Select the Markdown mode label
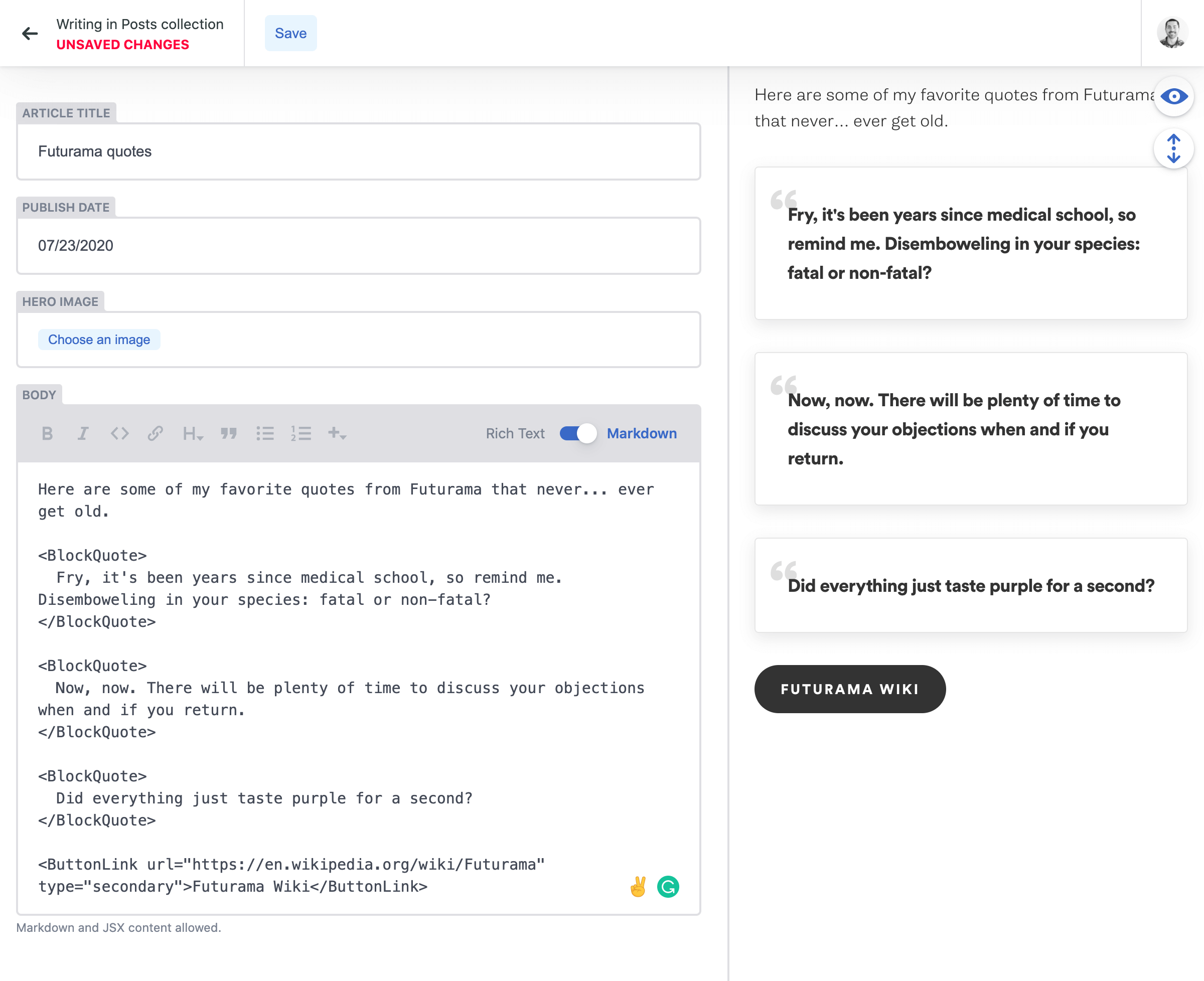Viewport: 1204px width, 981px height. pos(642,433)
